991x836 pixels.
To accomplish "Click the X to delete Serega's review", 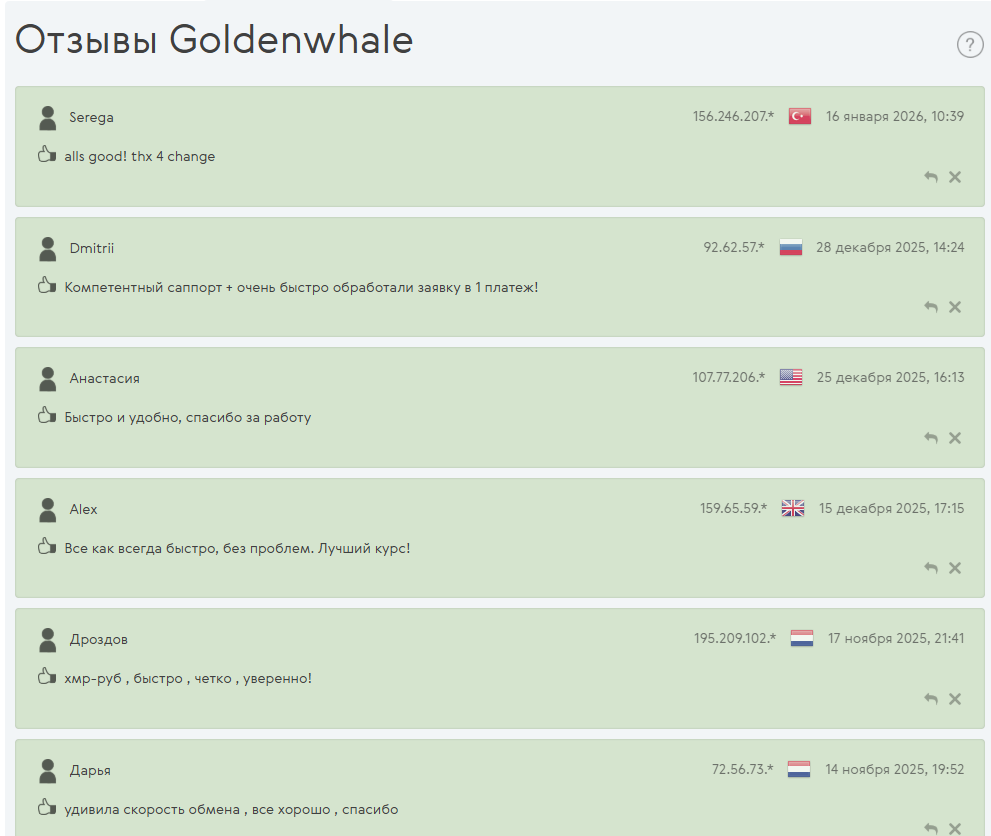I will coord(955,176).
